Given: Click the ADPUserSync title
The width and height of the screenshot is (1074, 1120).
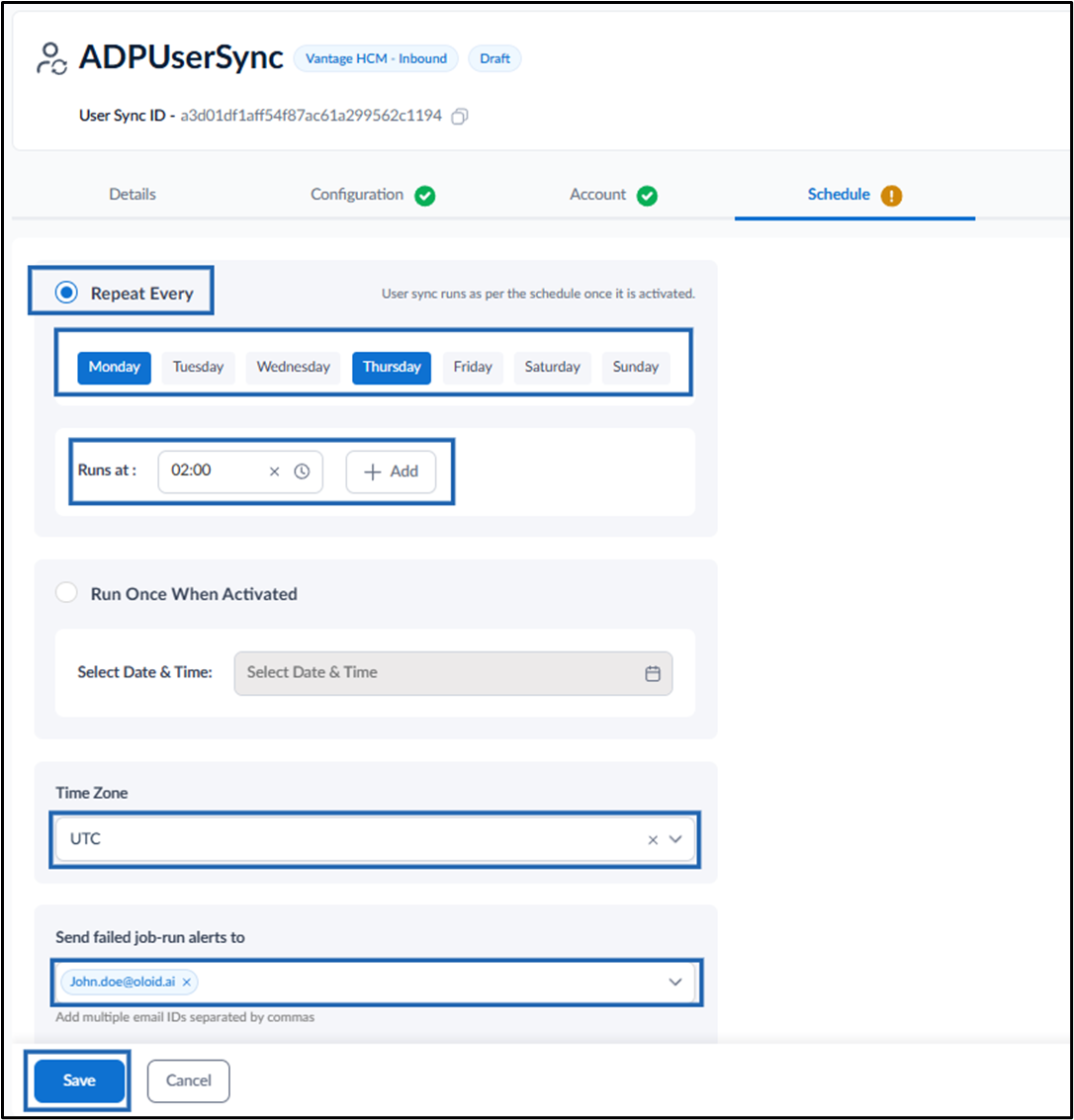Looking at the screenshot, I should (181, 57).
